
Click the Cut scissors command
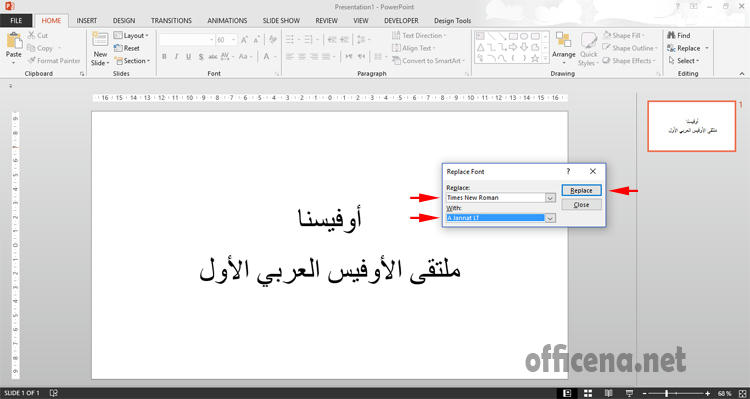coord(38,35)
